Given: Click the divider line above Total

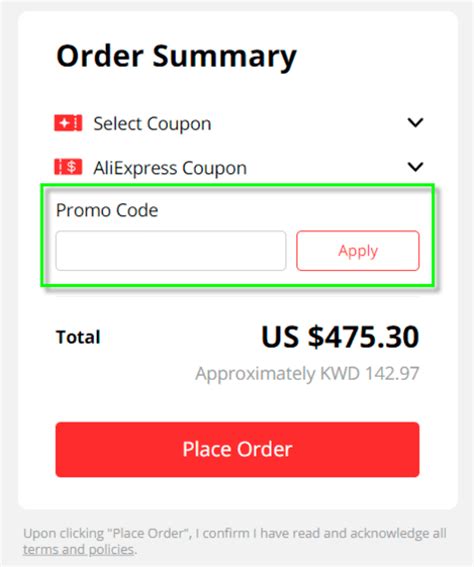Looking at the screenshot, I should [238, 296].
